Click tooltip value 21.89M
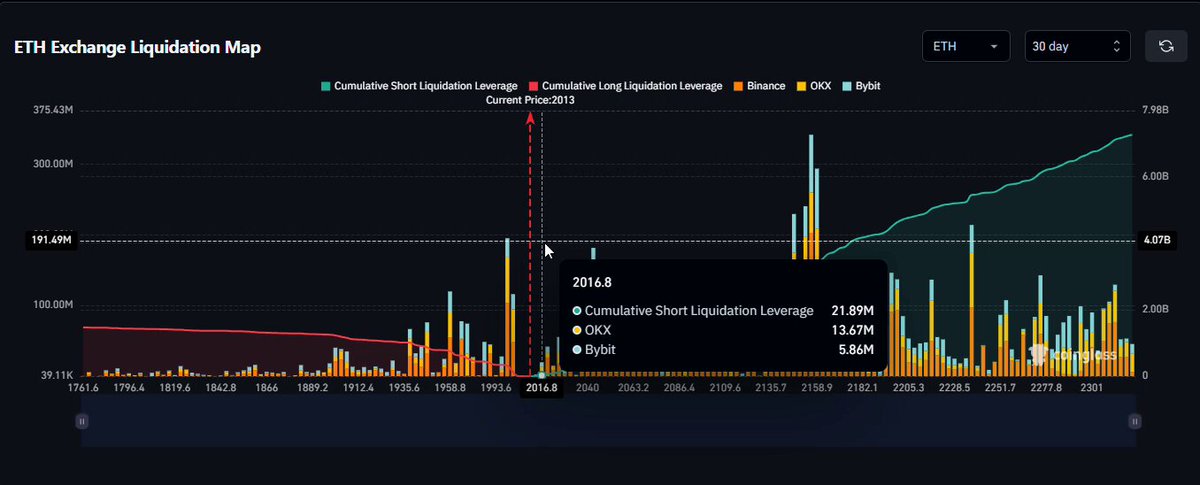Viewport: 1200px width, 485px height. (x=854, y=311)
